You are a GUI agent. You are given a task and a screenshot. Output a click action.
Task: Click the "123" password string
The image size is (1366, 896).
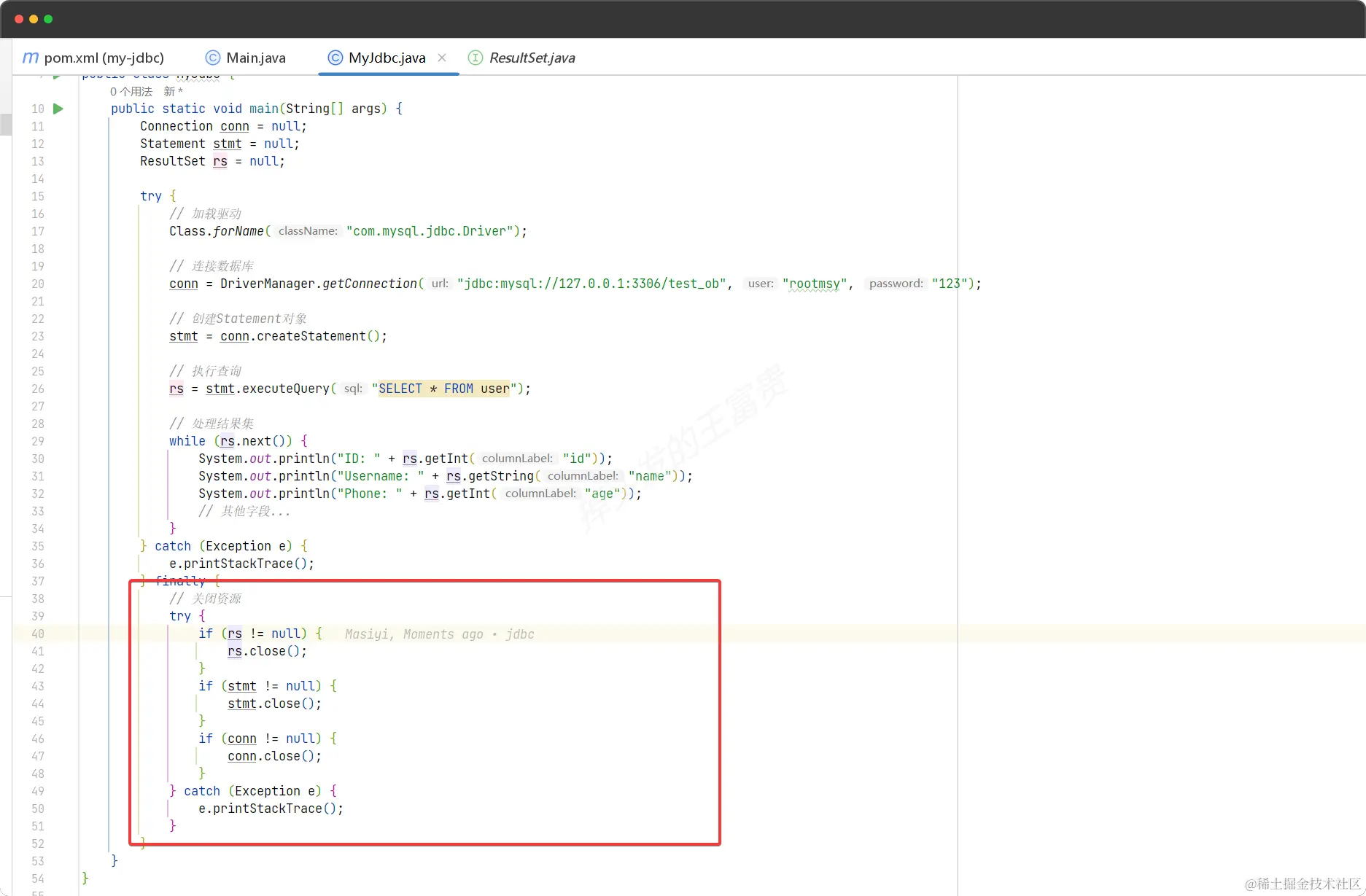coord(950,284)
